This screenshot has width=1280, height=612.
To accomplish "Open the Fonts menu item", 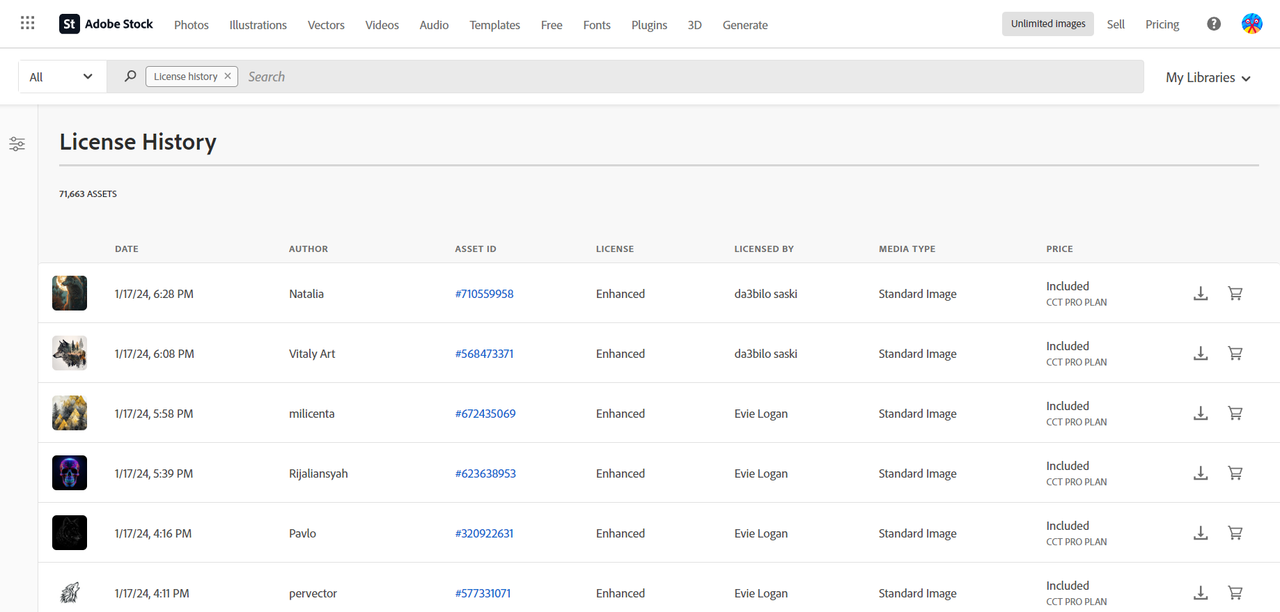I will tap(597, 25).
